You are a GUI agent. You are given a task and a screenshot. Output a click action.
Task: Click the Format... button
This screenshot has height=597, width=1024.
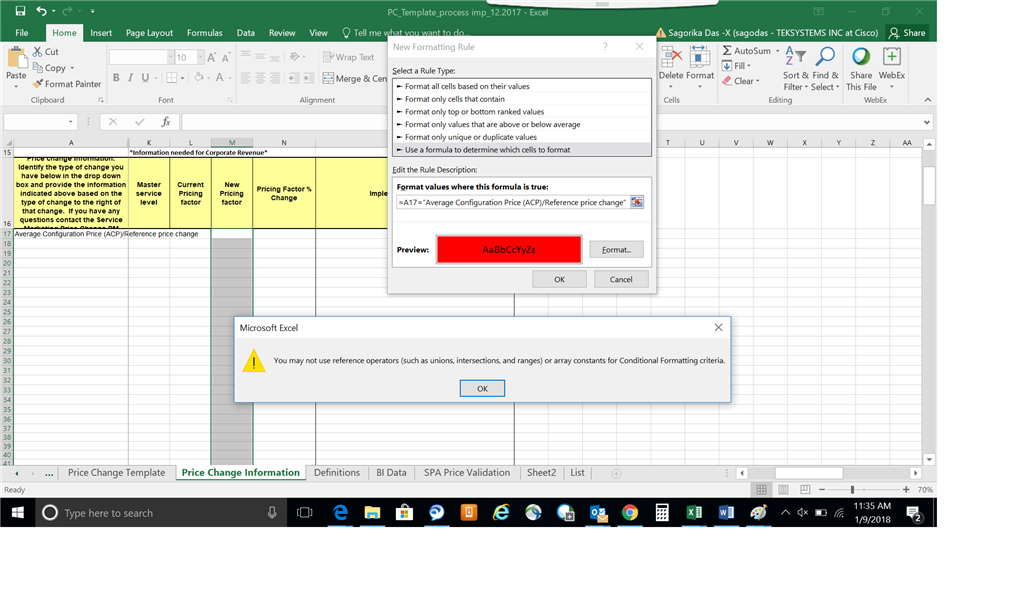click(x=616, y=250)
